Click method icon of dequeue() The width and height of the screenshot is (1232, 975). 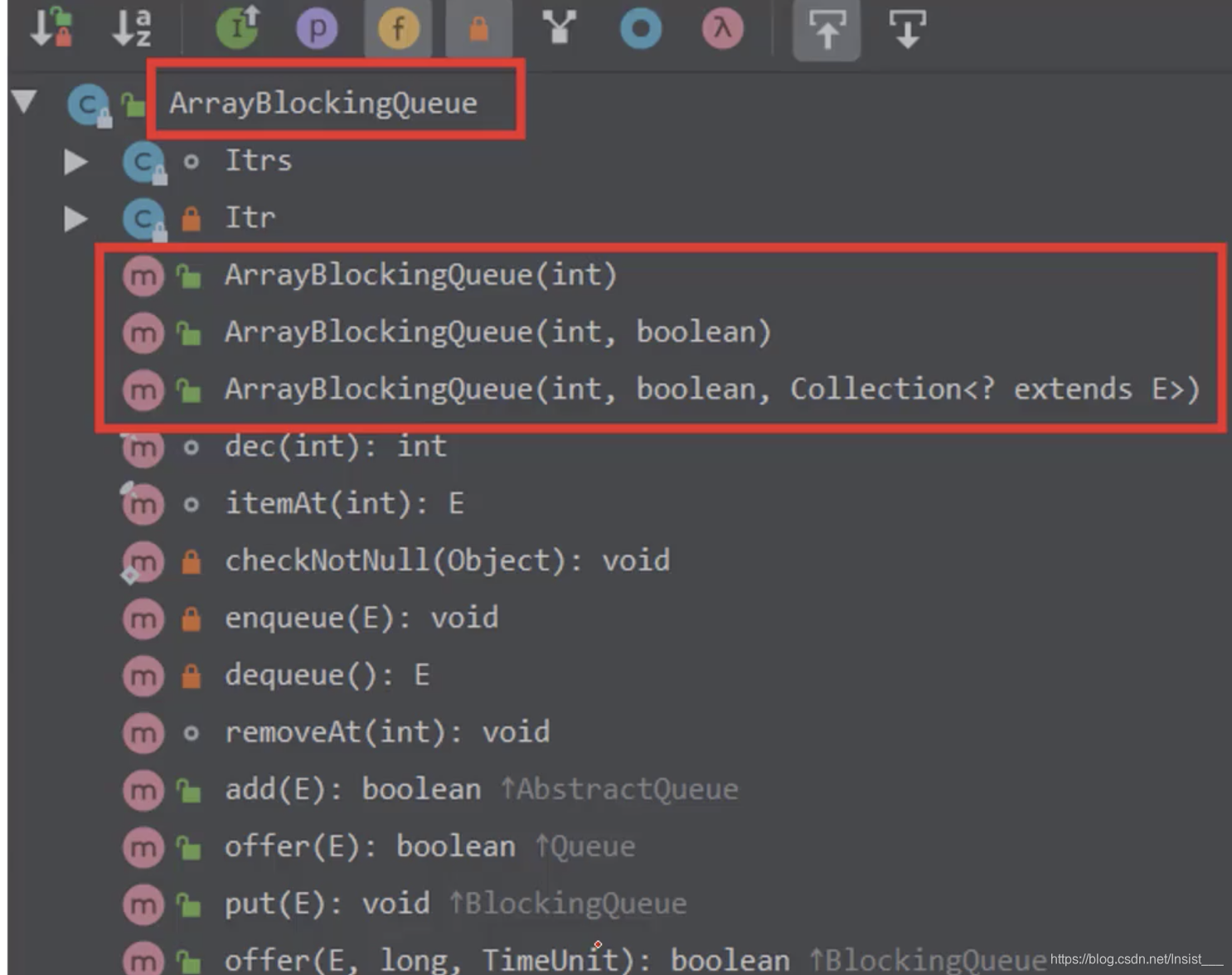(x=143, y=677)
